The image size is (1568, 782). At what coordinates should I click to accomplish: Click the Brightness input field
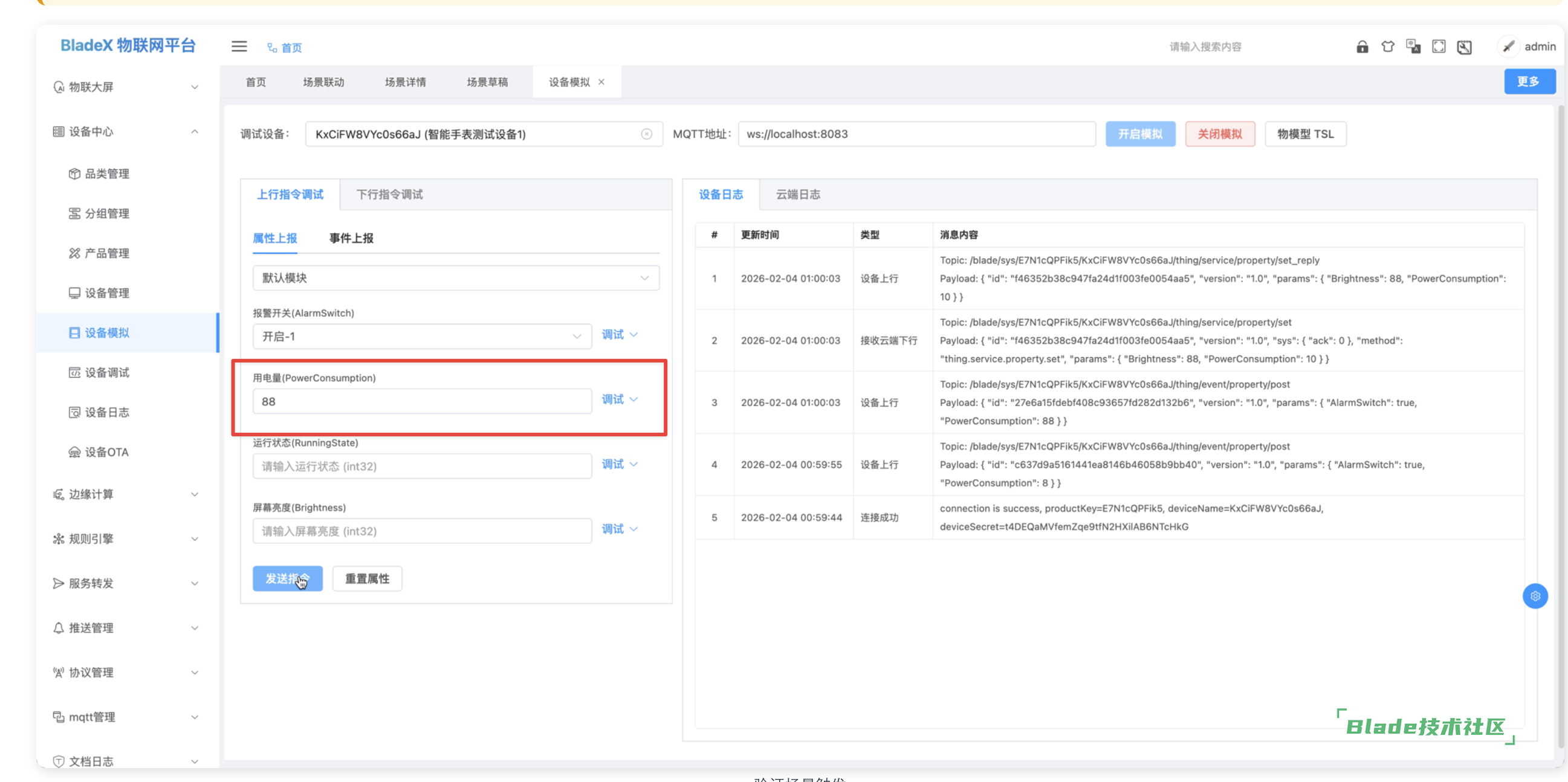(421, 531)
